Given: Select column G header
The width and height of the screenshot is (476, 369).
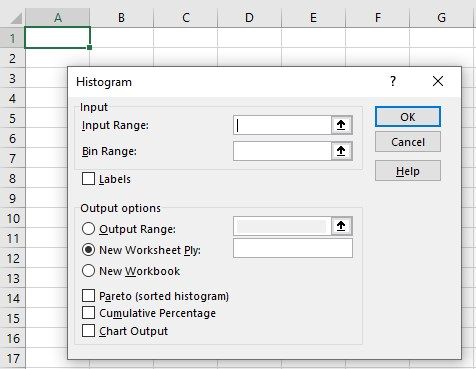Looking at the screenshot, I should (442, 18).
